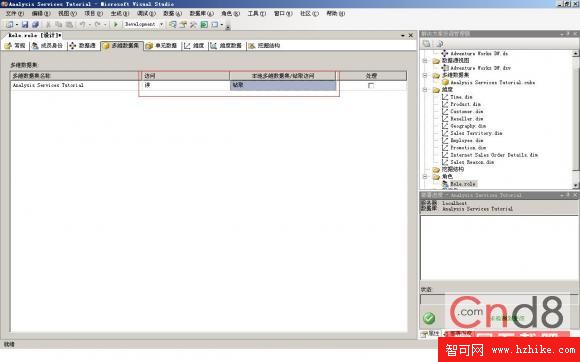The width and height of the screenshot is (580, 362).
Task: Click the green checkmark deployment status icon
Action: (x=429, y=318)
